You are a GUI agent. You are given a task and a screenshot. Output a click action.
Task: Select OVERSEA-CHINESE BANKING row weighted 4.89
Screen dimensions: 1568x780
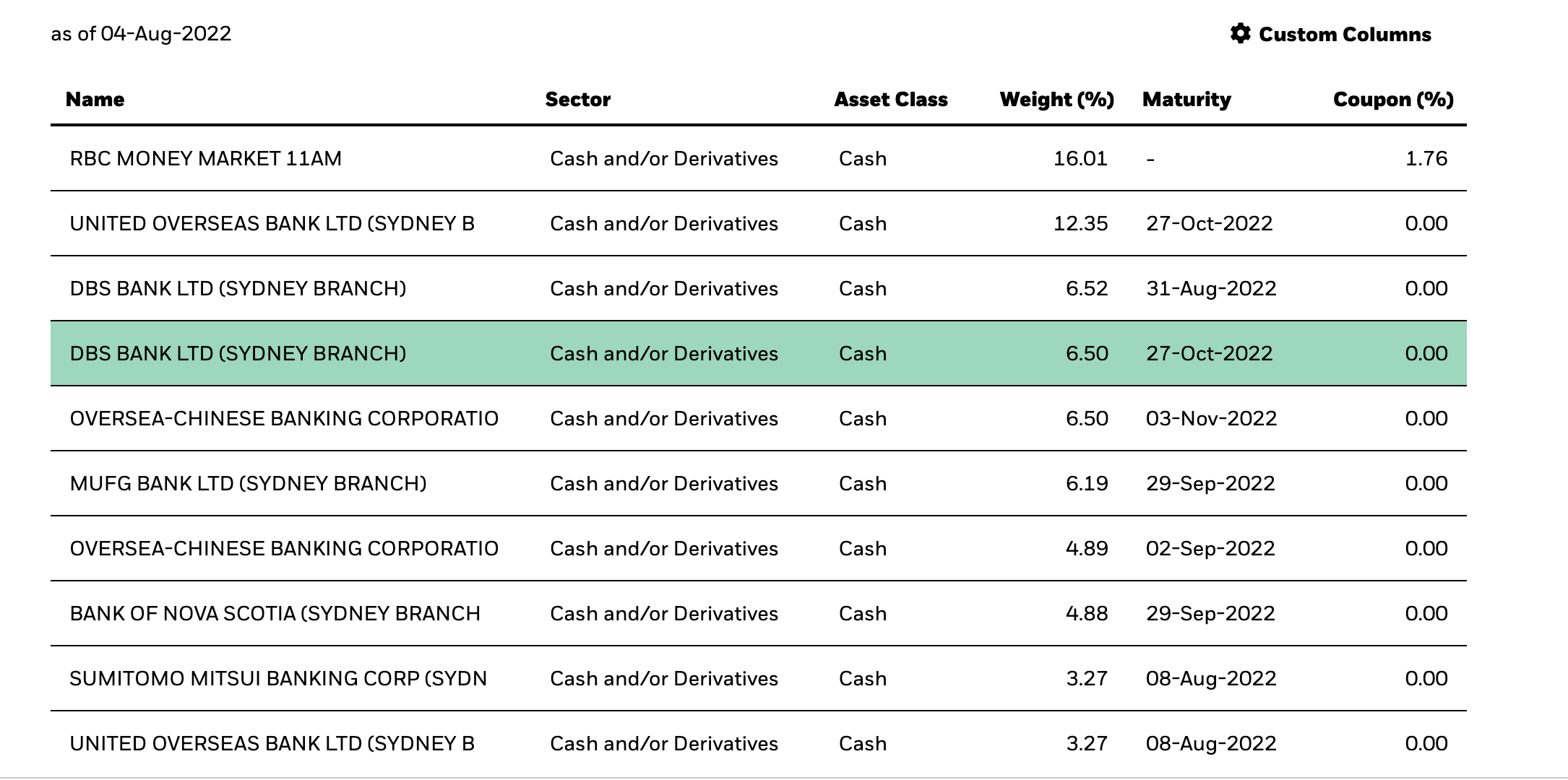coord(759,549)
